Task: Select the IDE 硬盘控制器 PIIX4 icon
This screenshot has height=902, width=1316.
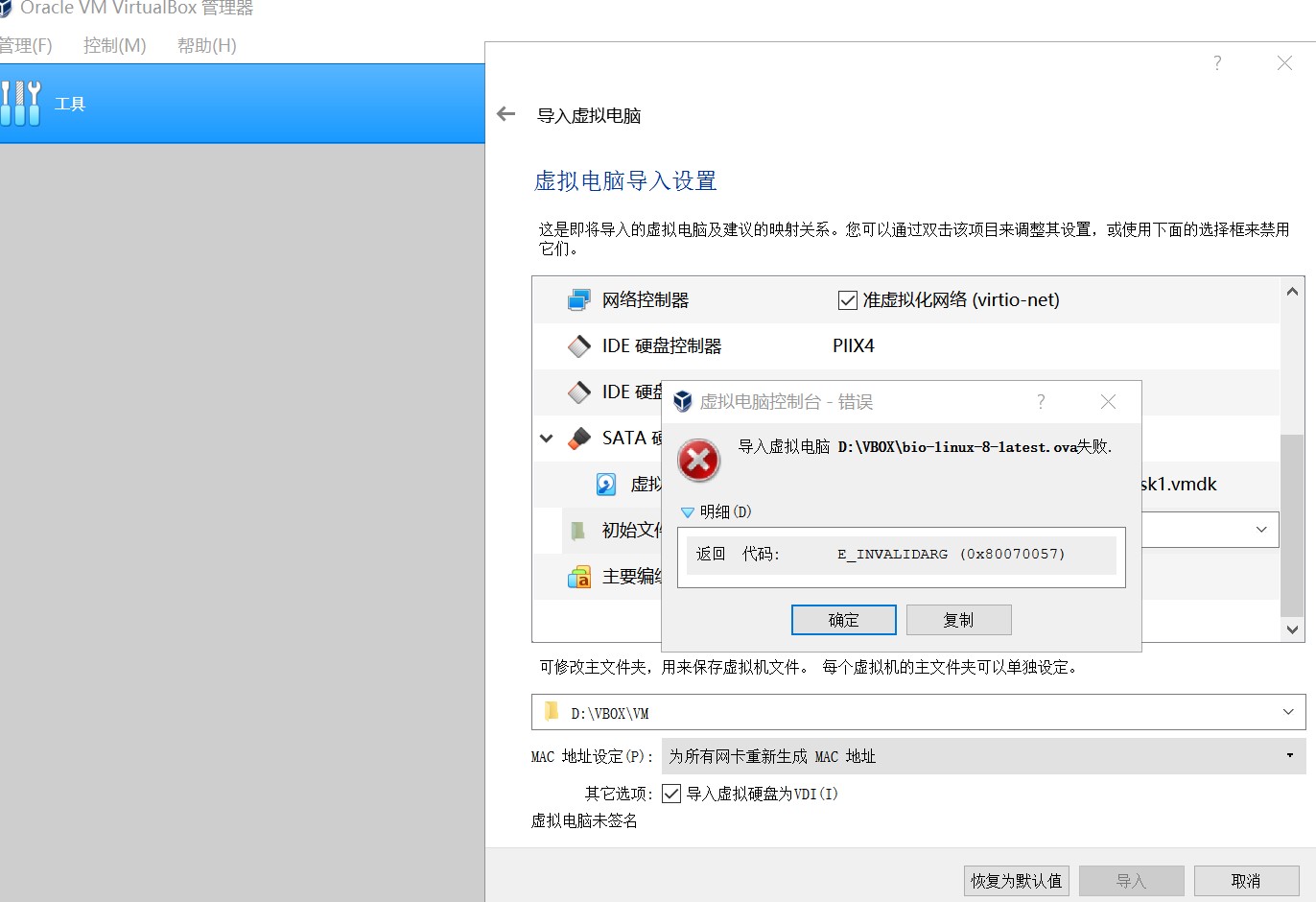Action: pyautogui.click(x=579, y=346)
